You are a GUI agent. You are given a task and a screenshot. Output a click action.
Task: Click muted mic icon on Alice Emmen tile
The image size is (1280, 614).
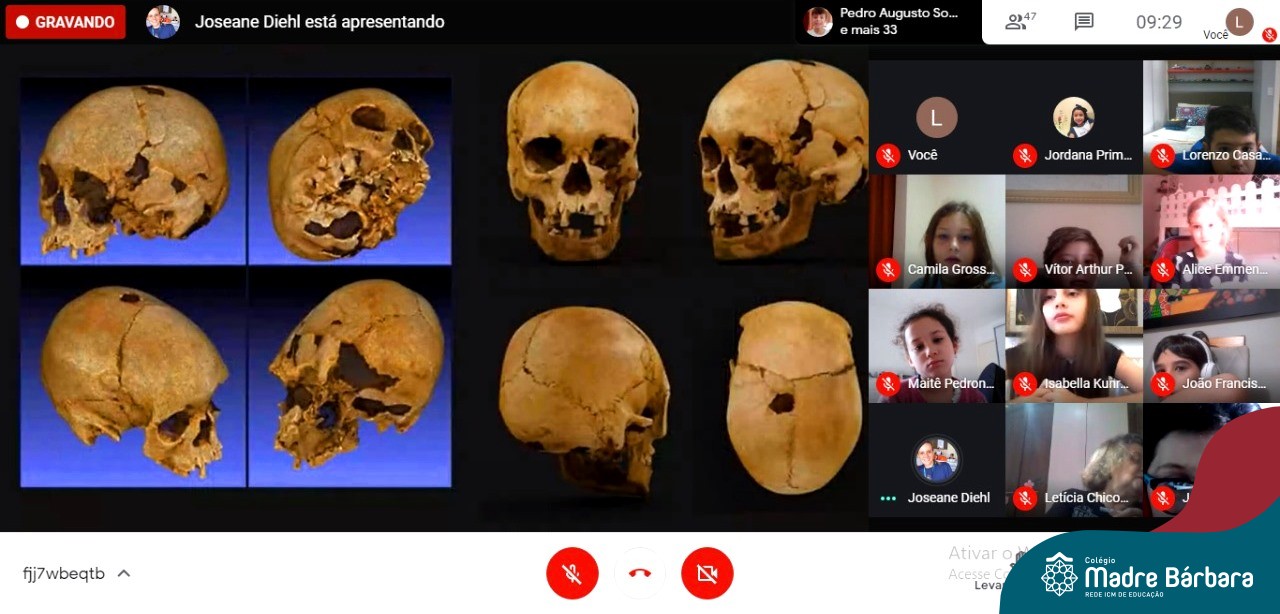click(1162, 269)
